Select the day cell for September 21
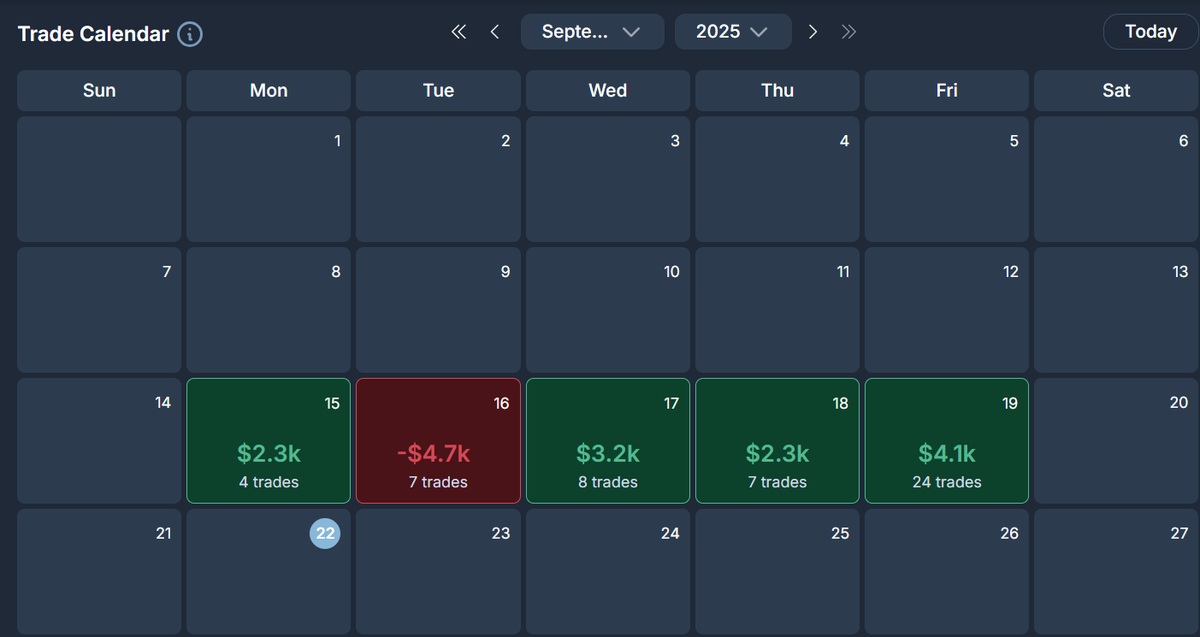1200x637 pixels. tap(99, 571)
